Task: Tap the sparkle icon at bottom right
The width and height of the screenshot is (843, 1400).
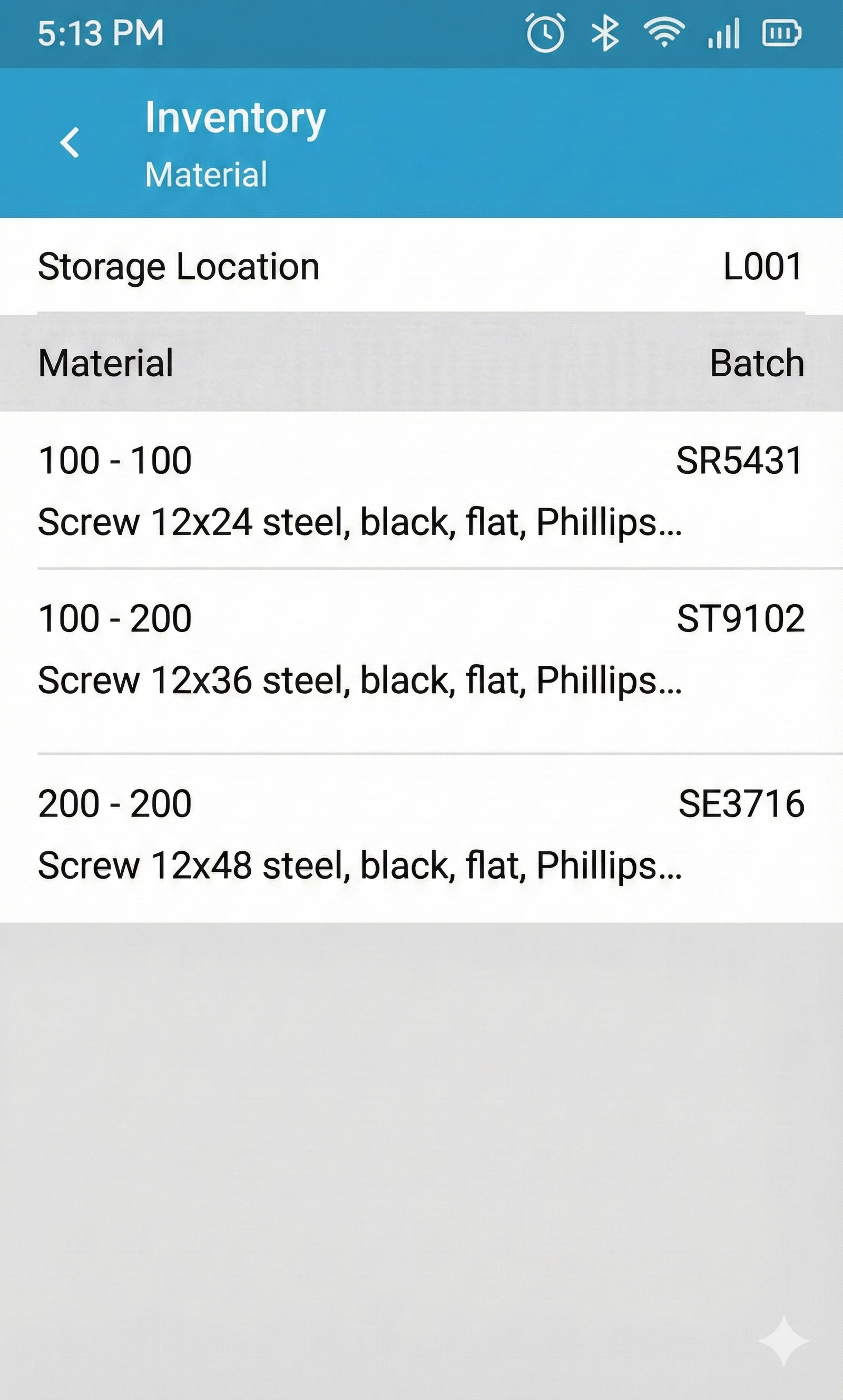Action: point(783,1340)
